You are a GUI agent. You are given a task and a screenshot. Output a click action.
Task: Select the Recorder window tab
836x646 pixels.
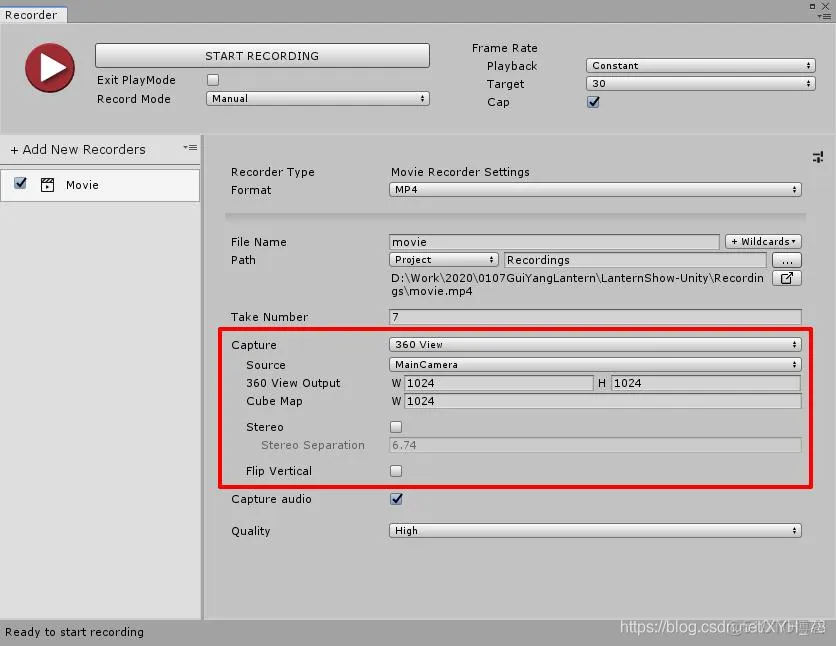coord(33,14)
